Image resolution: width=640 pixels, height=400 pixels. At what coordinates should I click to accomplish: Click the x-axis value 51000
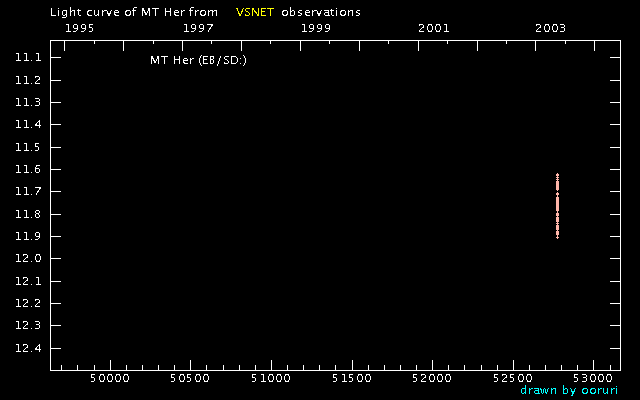(271, 378)
